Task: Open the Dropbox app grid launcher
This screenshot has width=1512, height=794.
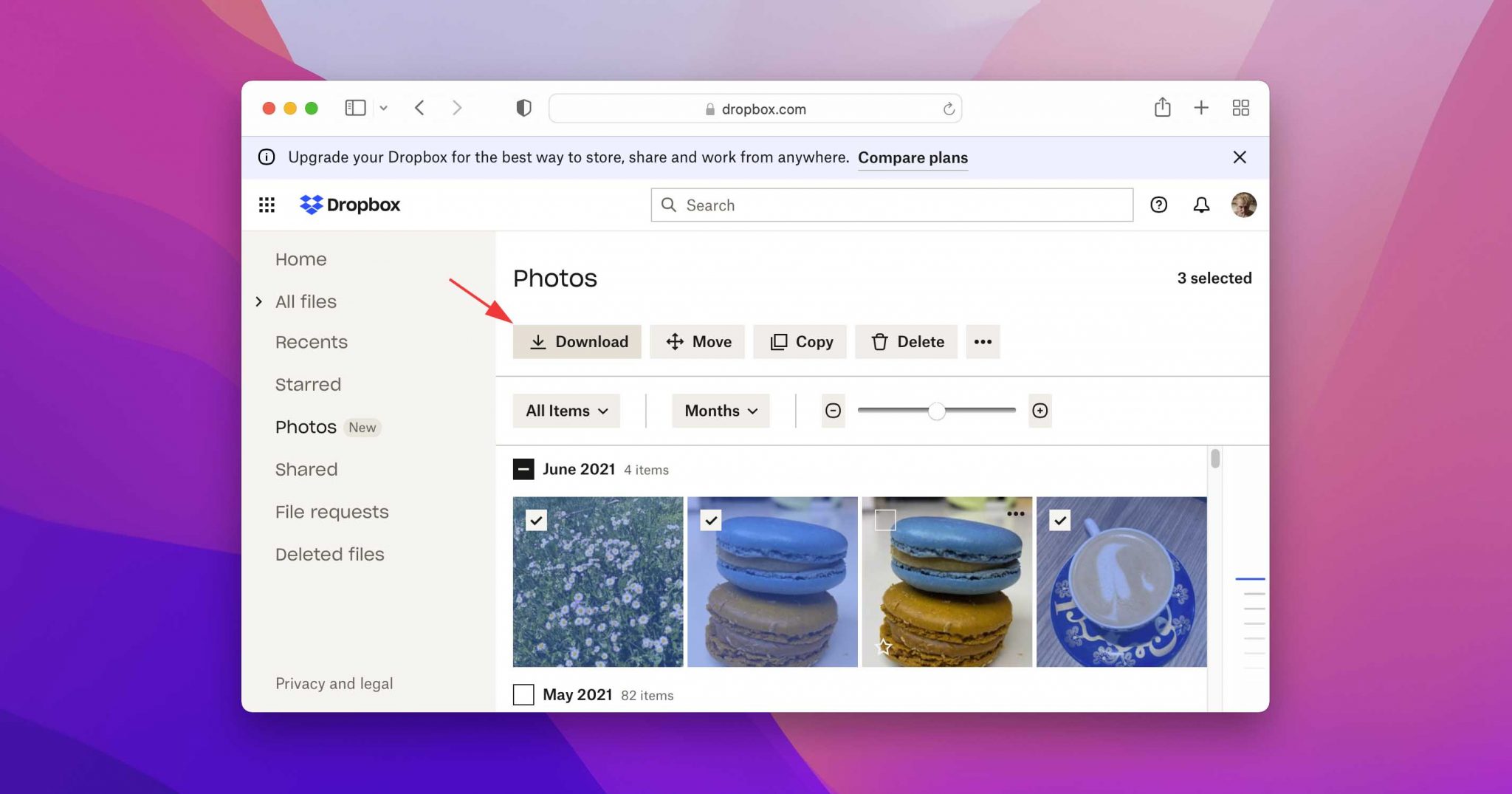Action: [267, 205]
